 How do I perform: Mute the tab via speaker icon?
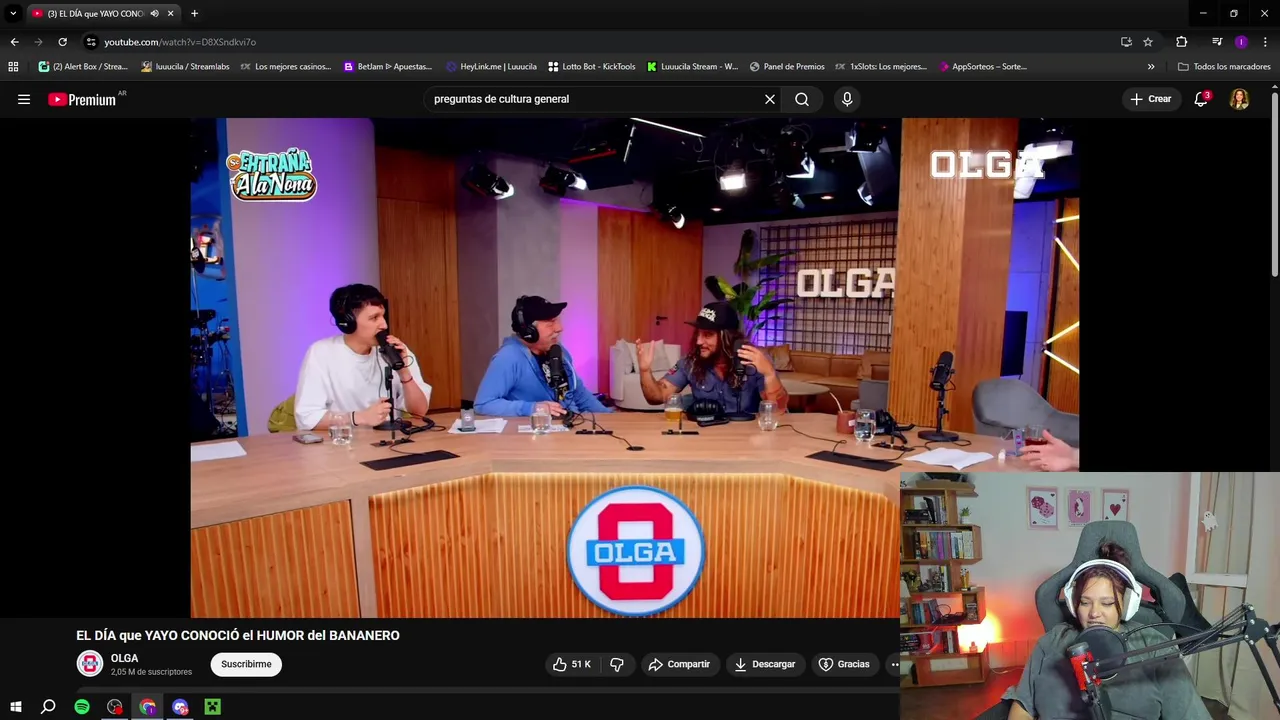coord(154,13)
